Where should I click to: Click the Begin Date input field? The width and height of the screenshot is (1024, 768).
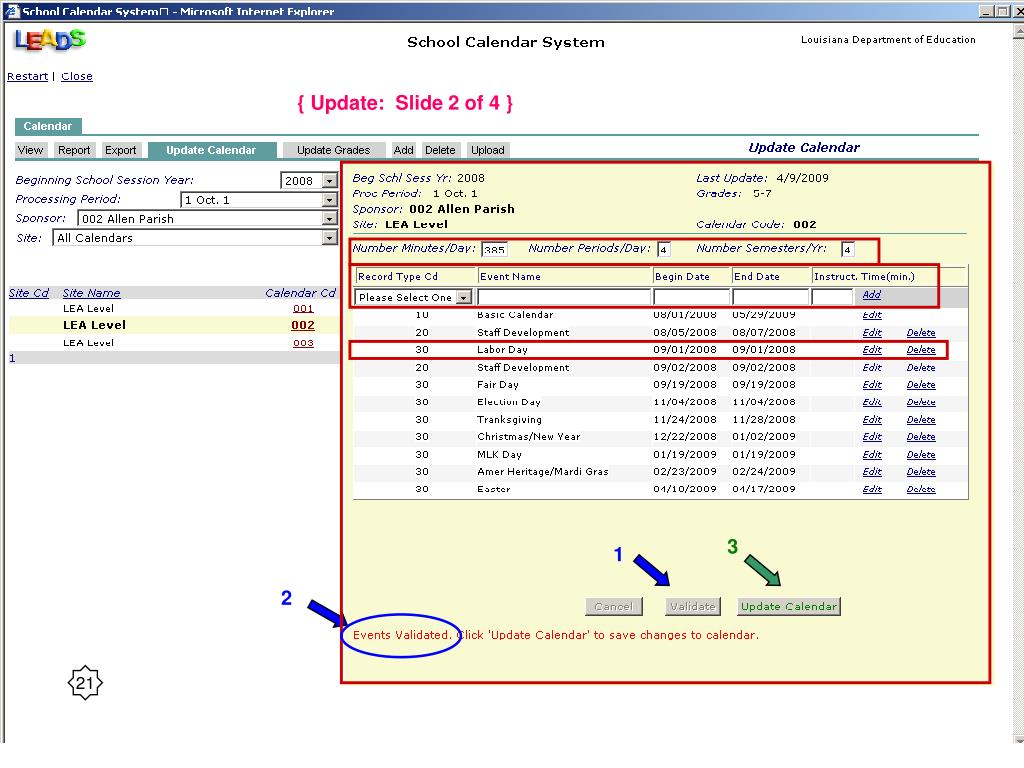click(x=692, y=297)
